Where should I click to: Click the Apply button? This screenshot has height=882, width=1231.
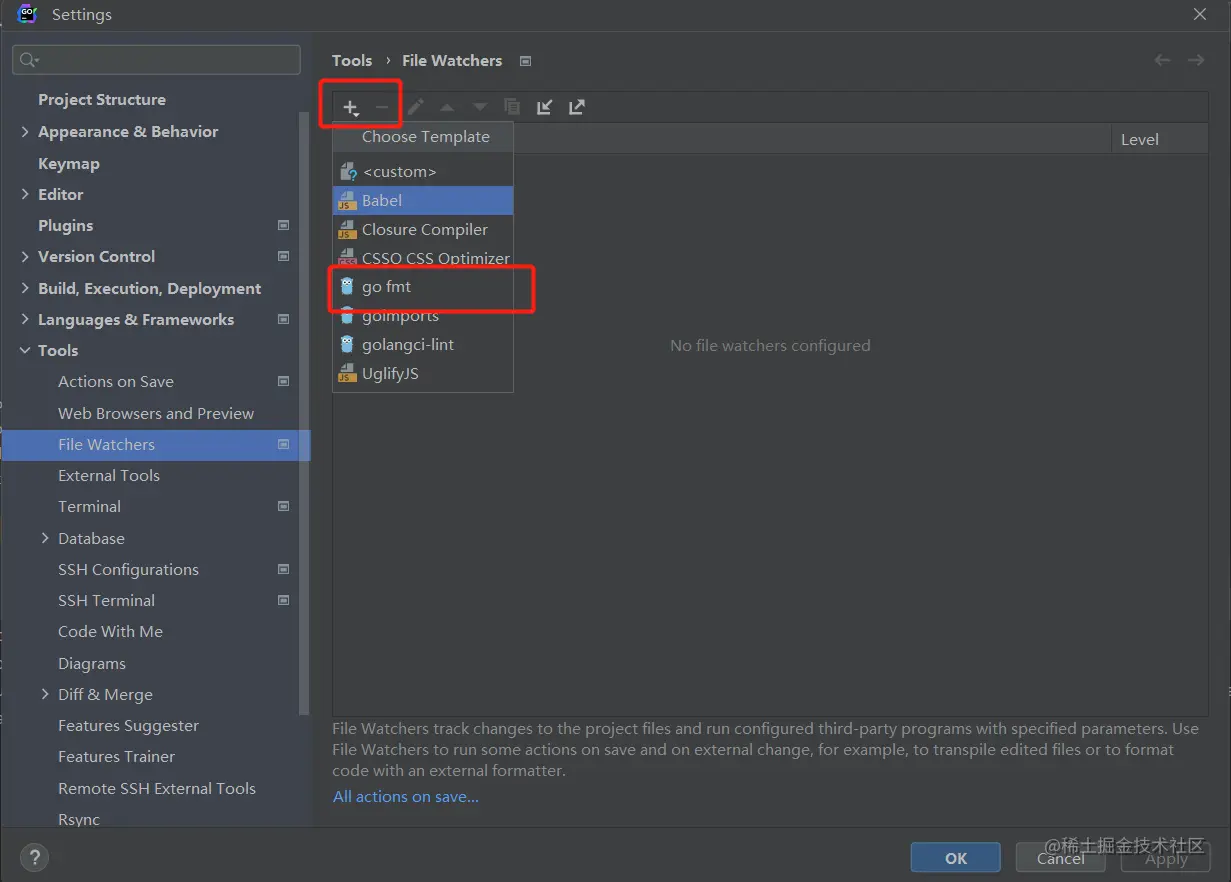click(1166, 858)
